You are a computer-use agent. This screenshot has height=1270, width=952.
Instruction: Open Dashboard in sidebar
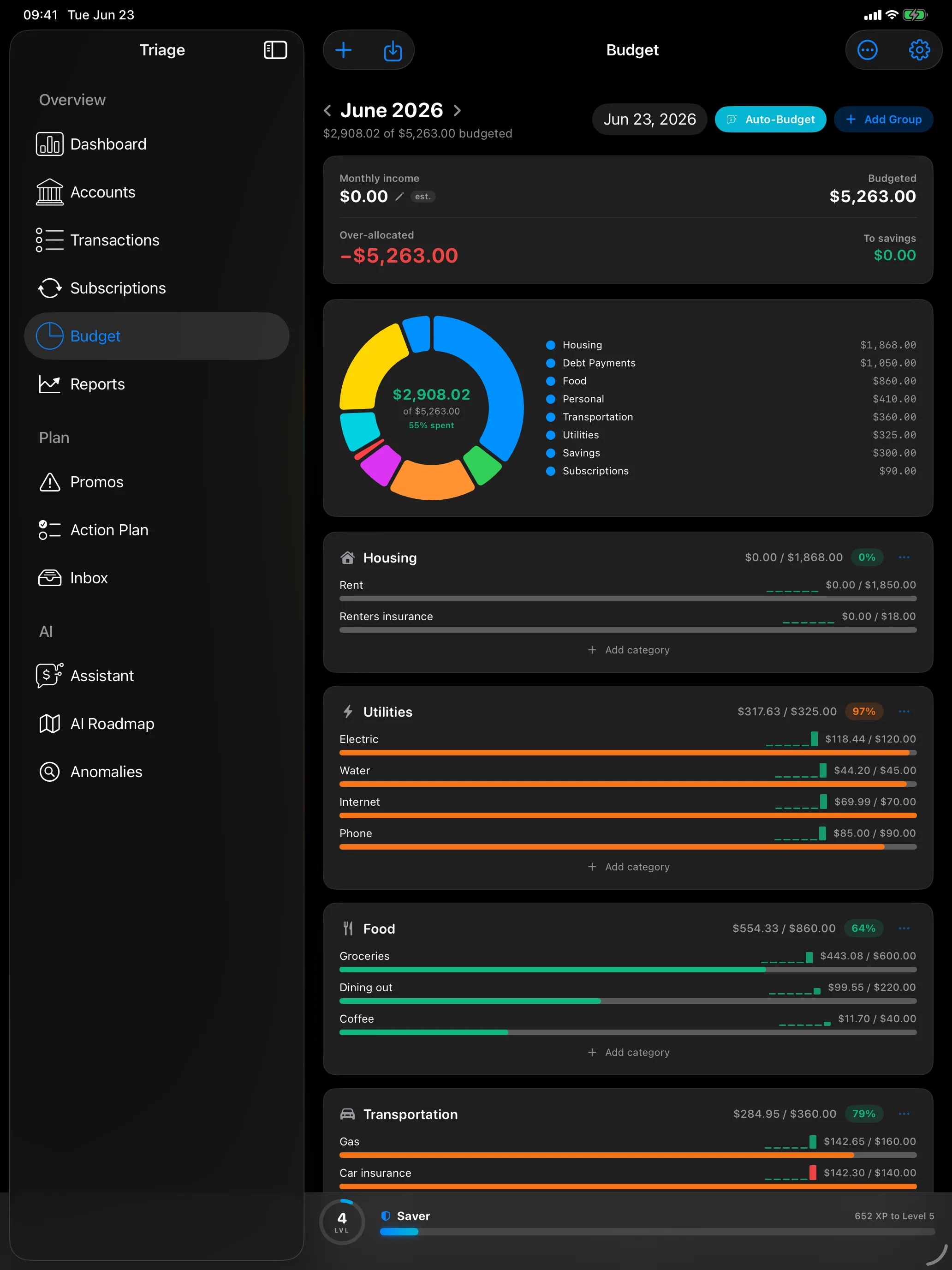156,144
